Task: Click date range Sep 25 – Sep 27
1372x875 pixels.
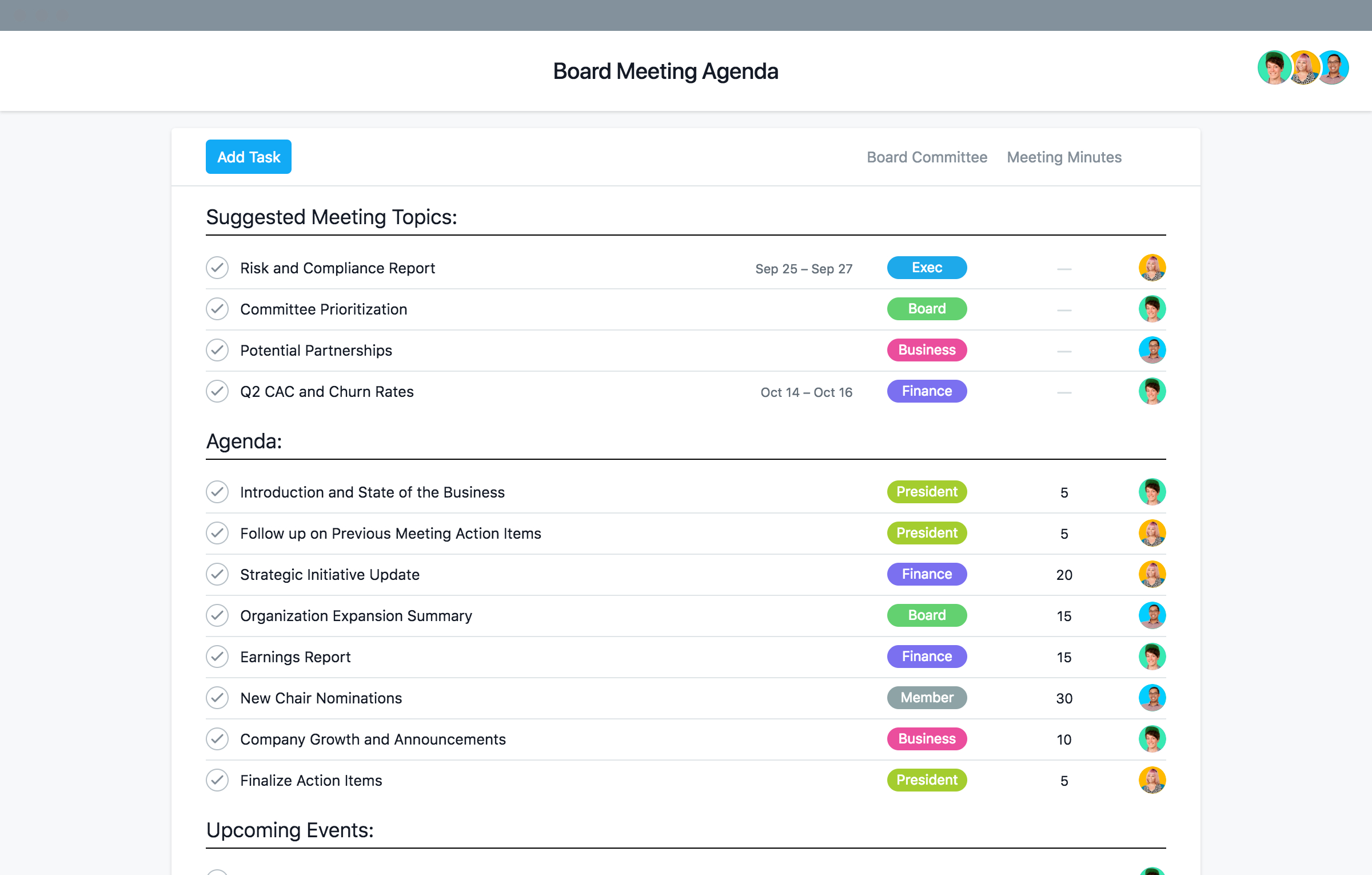Action: coord(803,268)
